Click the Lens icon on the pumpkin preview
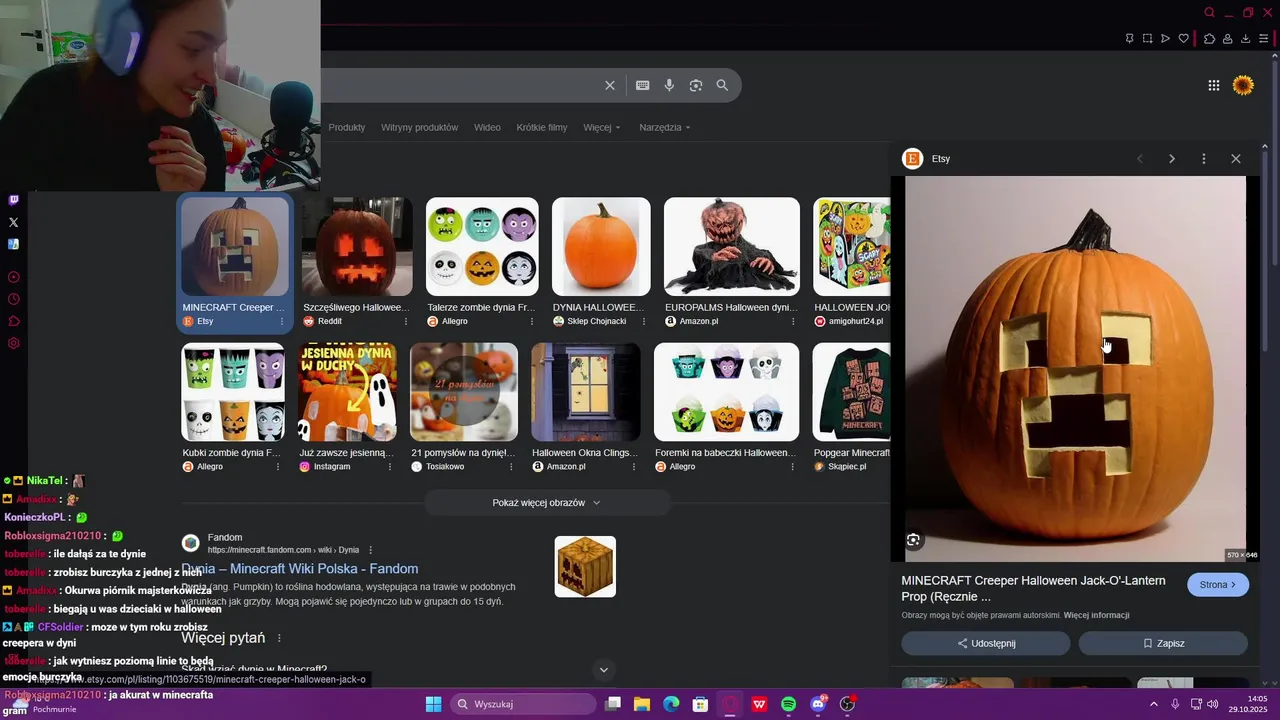Screen dimensions: 1280x720 tap(913, 540)
